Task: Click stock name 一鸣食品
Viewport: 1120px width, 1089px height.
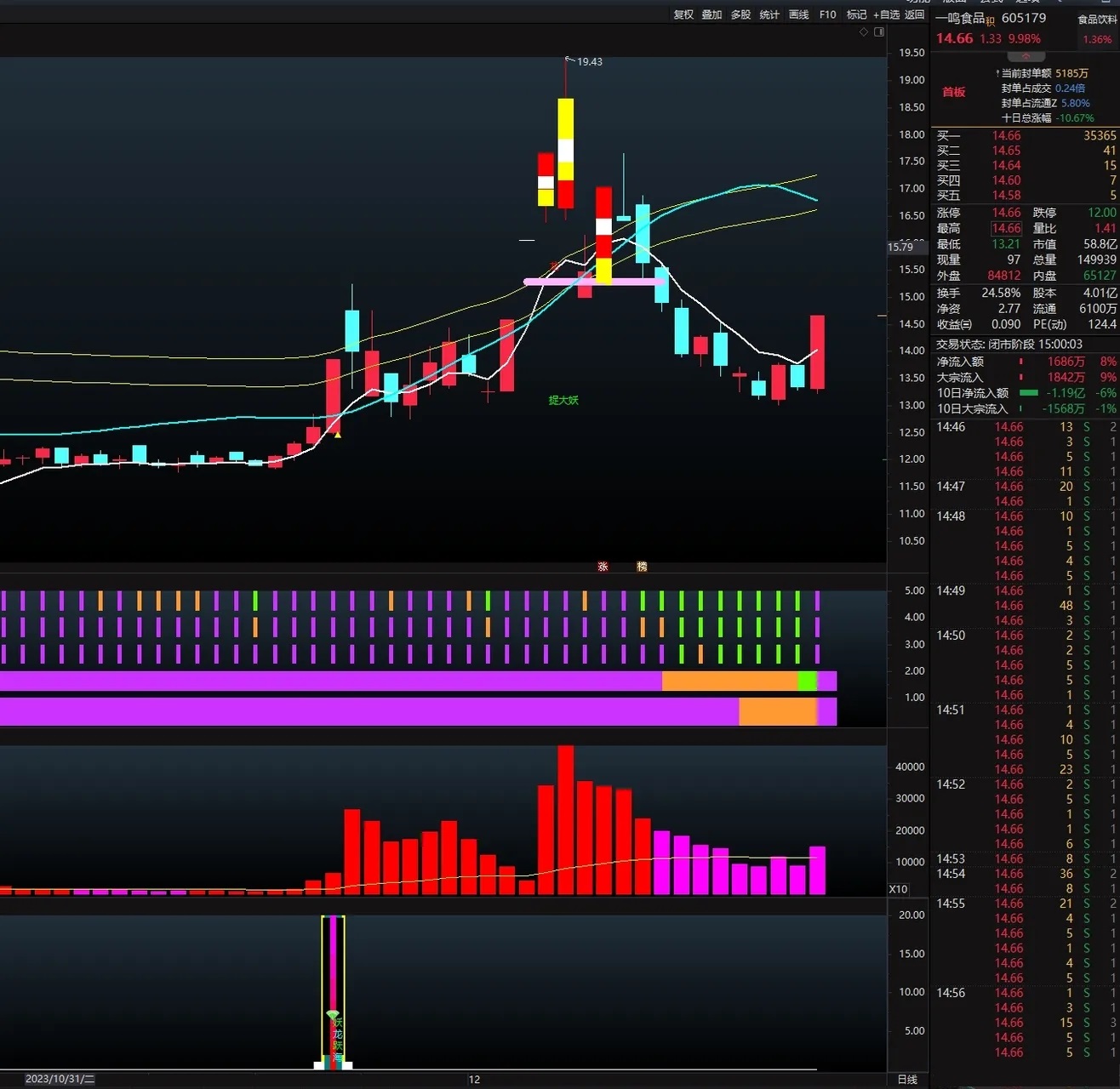Action: tap(960, 18)
